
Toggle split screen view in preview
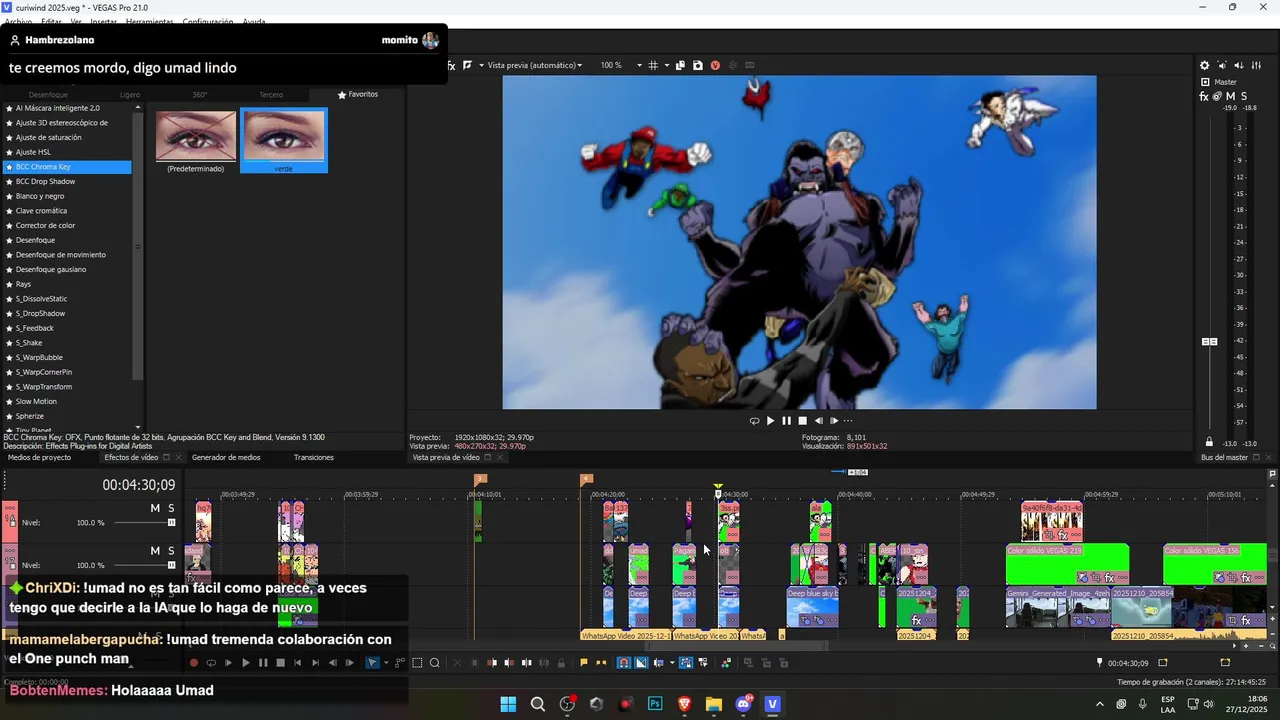pyautogui.click(x=467, y=65)
